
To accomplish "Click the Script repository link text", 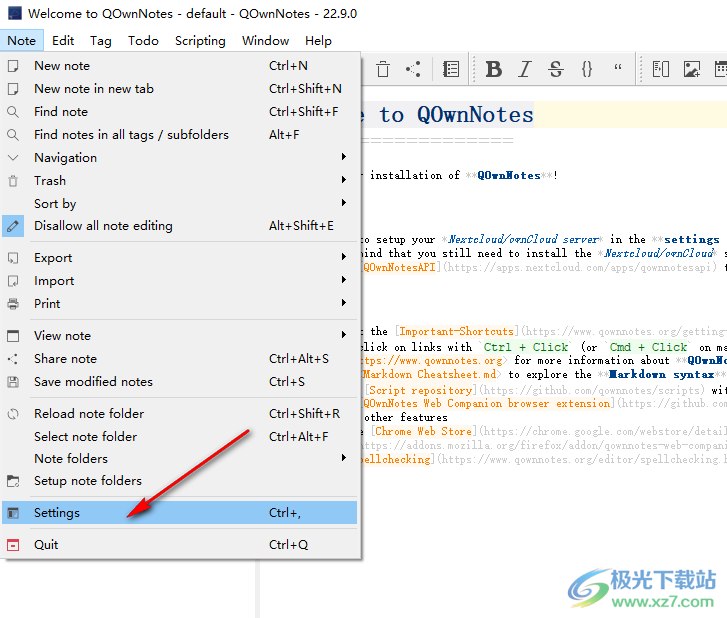I will (421, 390).
